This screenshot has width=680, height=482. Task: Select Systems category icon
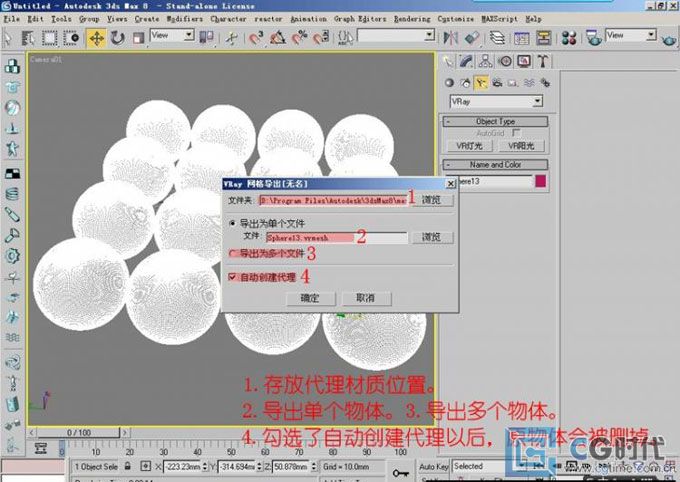(x=545, y=82)
